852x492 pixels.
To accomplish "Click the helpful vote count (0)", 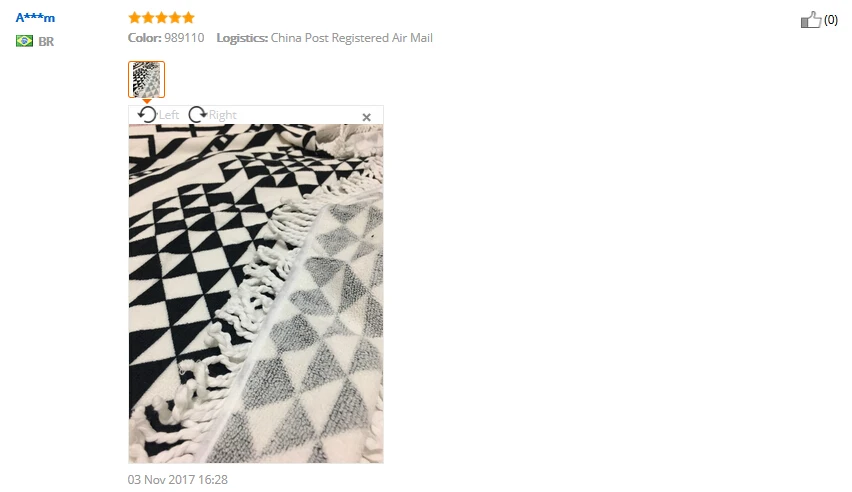I will click(x=831, y=20).
